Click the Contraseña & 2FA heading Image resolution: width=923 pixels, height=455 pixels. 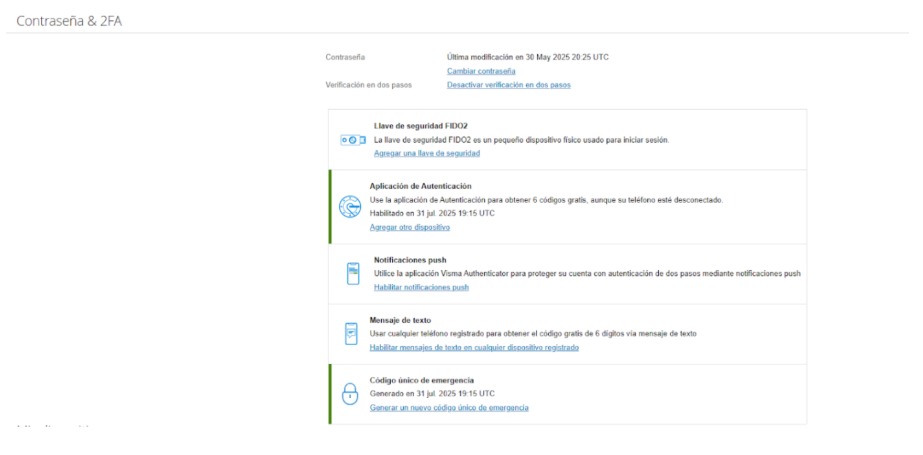tap(69, 21)
